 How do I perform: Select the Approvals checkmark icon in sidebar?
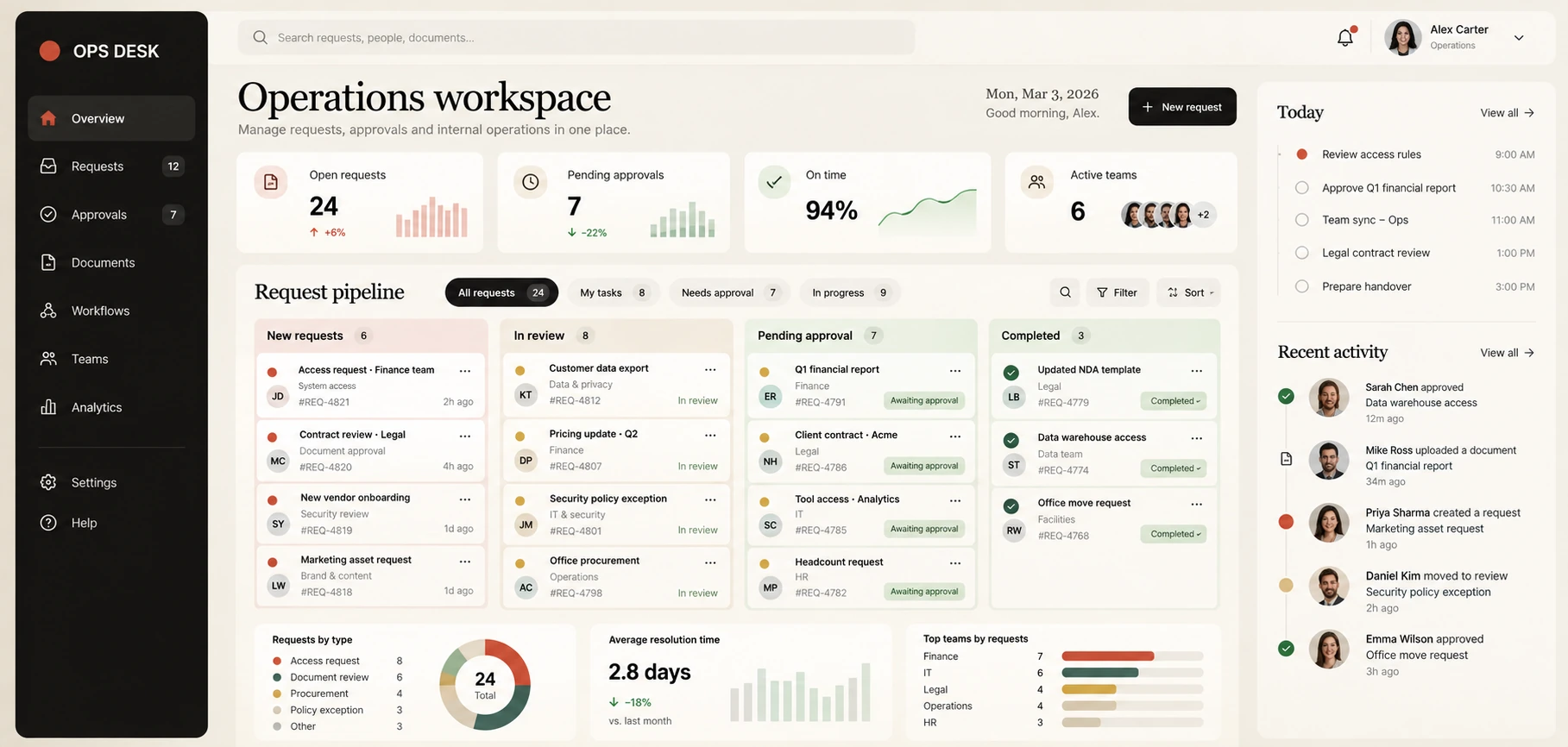(x=48, y=214)
